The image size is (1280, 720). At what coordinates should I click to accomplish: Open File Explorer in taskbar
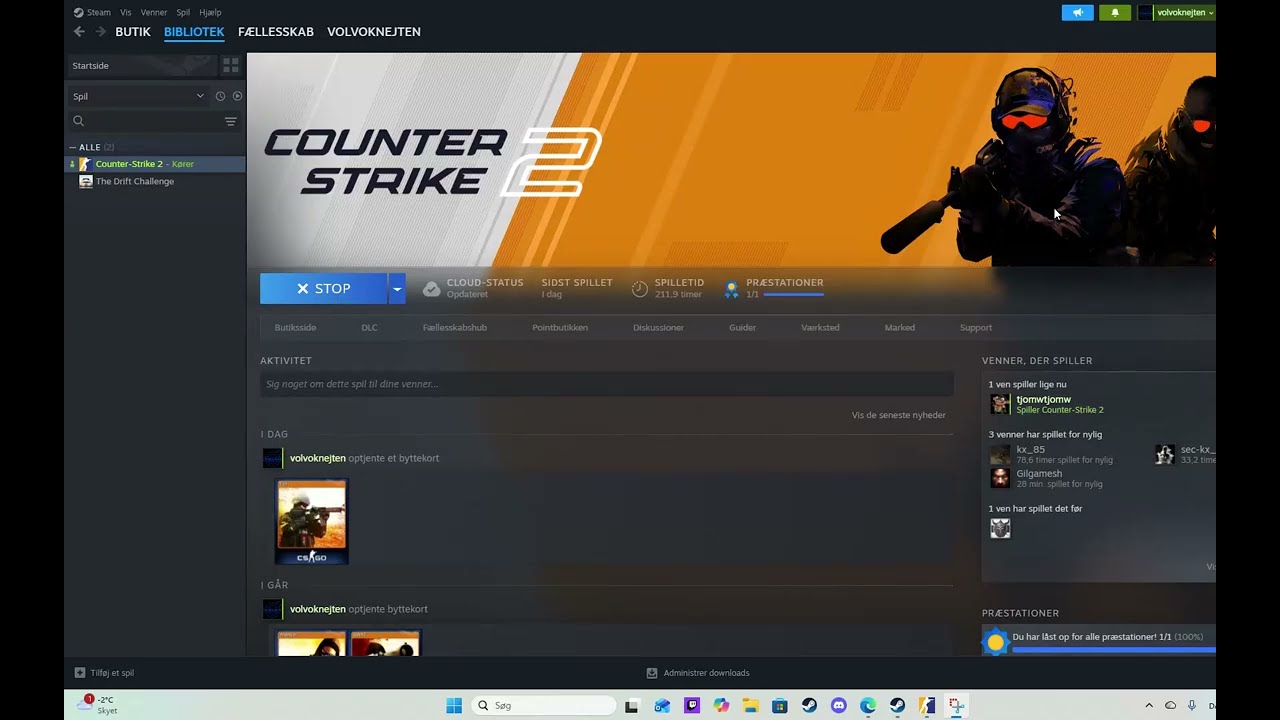(750, 706)
